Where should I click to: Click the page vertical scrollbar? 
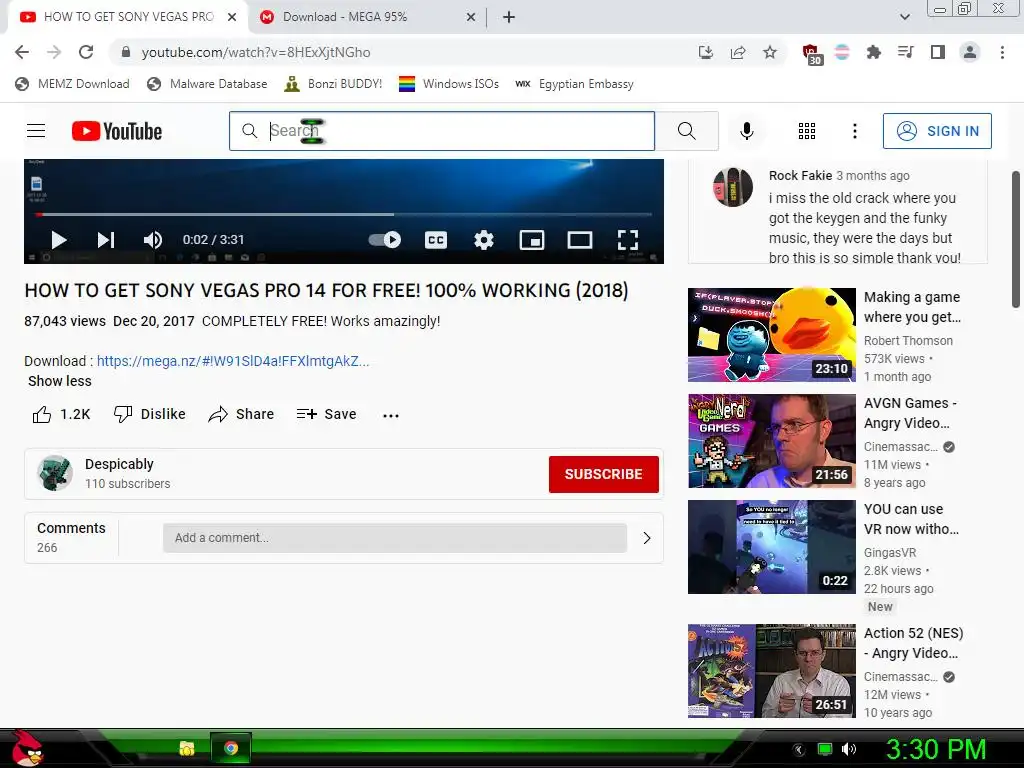click(1016, 239)
